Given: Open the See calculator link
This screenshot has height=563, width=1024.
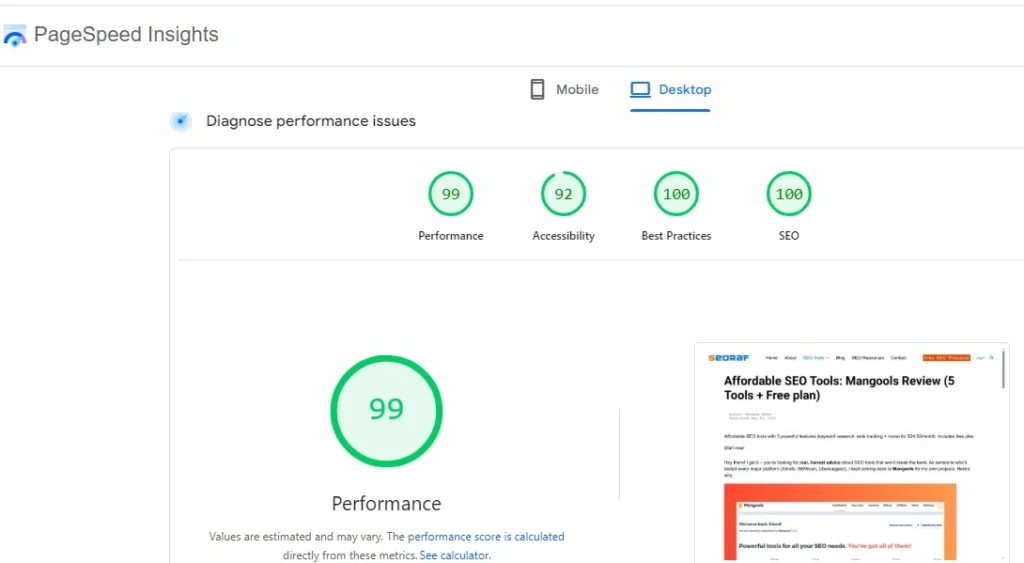Looking at the screenshot, I should pos(454,555).
